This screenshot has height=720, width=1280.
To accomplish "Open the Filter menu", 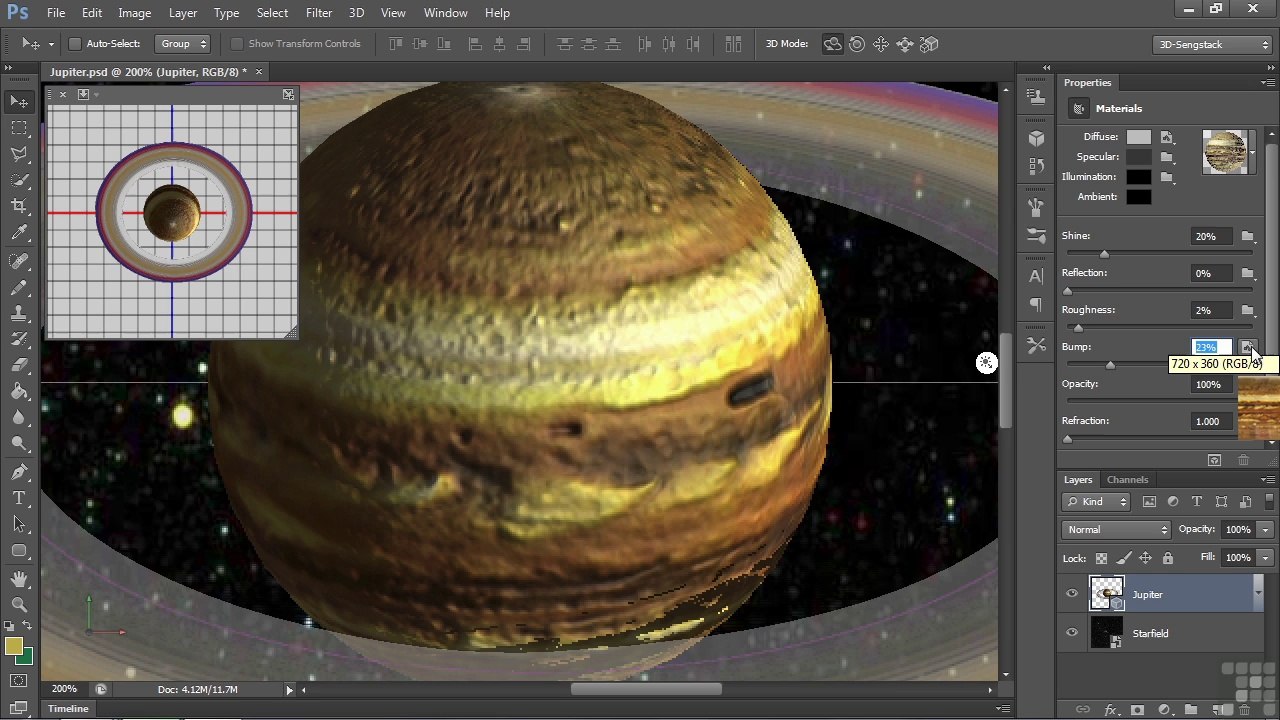I will pos(319,13).
